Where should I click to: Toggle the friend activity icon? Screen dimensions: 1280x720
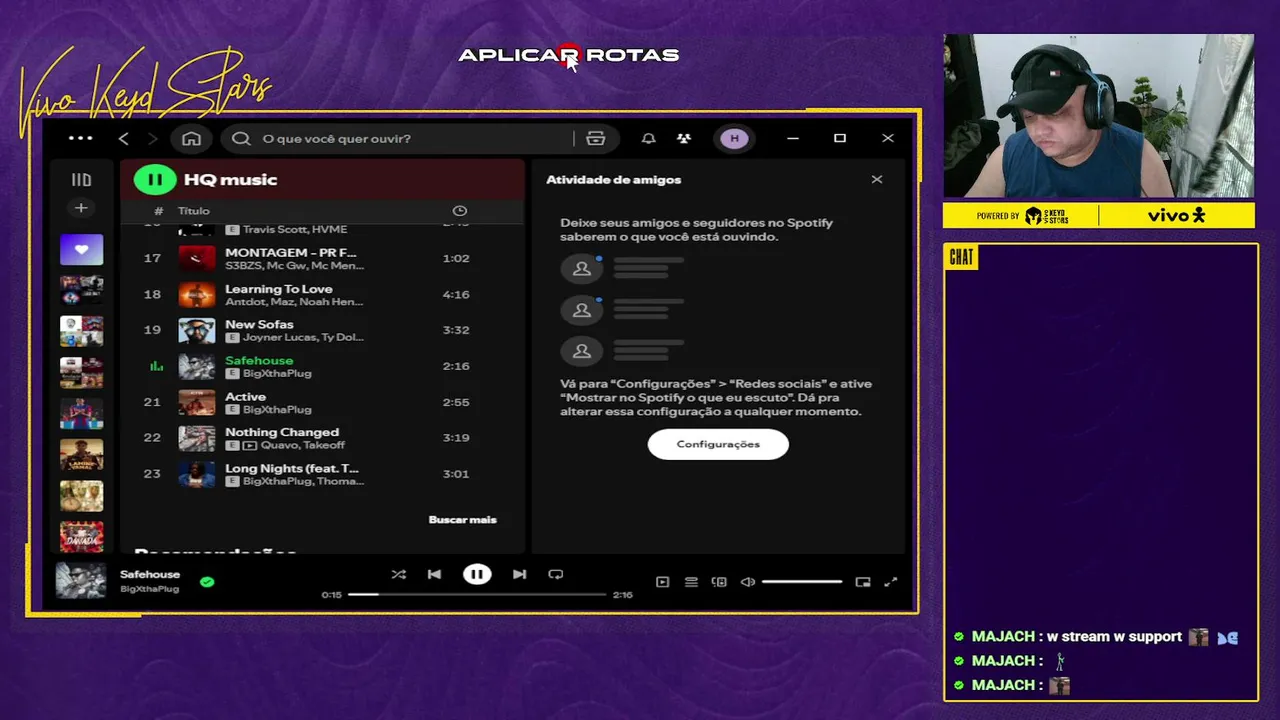pyautogui.click(x=684, y=138)
